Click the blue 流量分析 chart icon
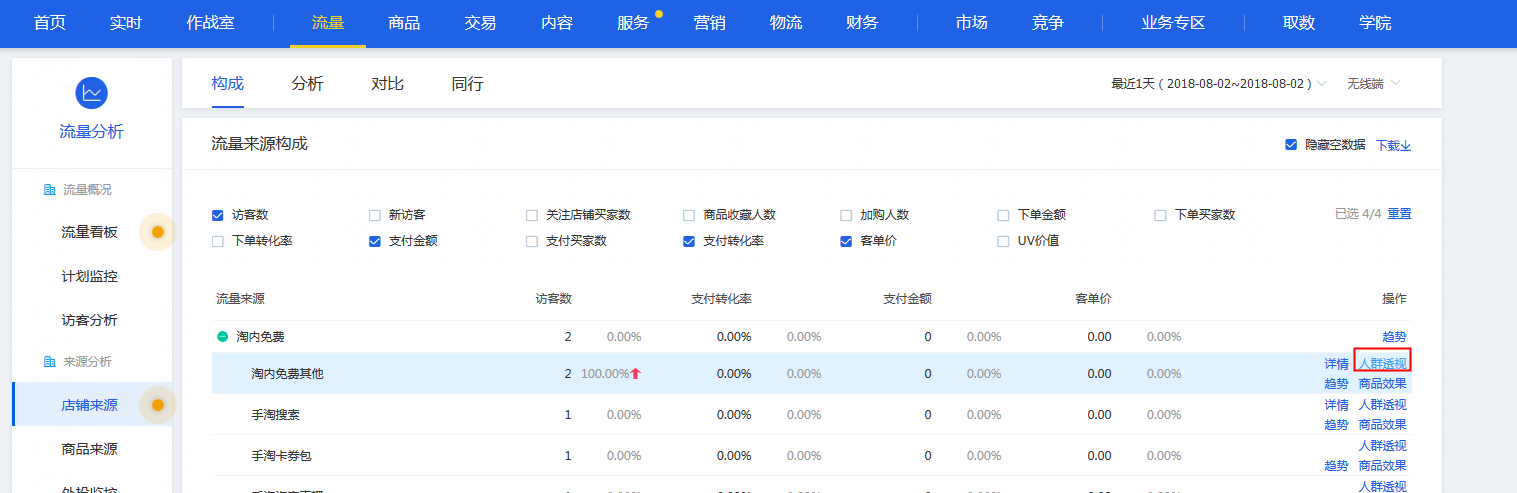The height and width of the screenshot is (493, 1517). pyautogui.click(x=91, y=93)
